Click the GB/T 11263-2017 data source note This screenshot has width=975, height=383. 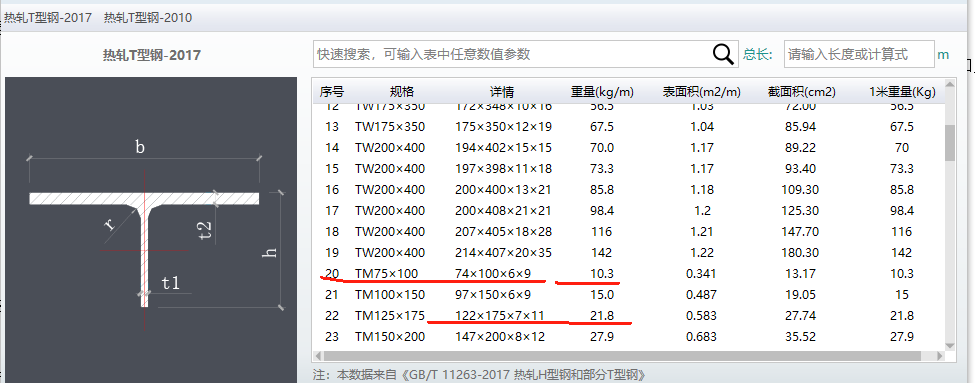pyautogui.click(x=479, y=375)
